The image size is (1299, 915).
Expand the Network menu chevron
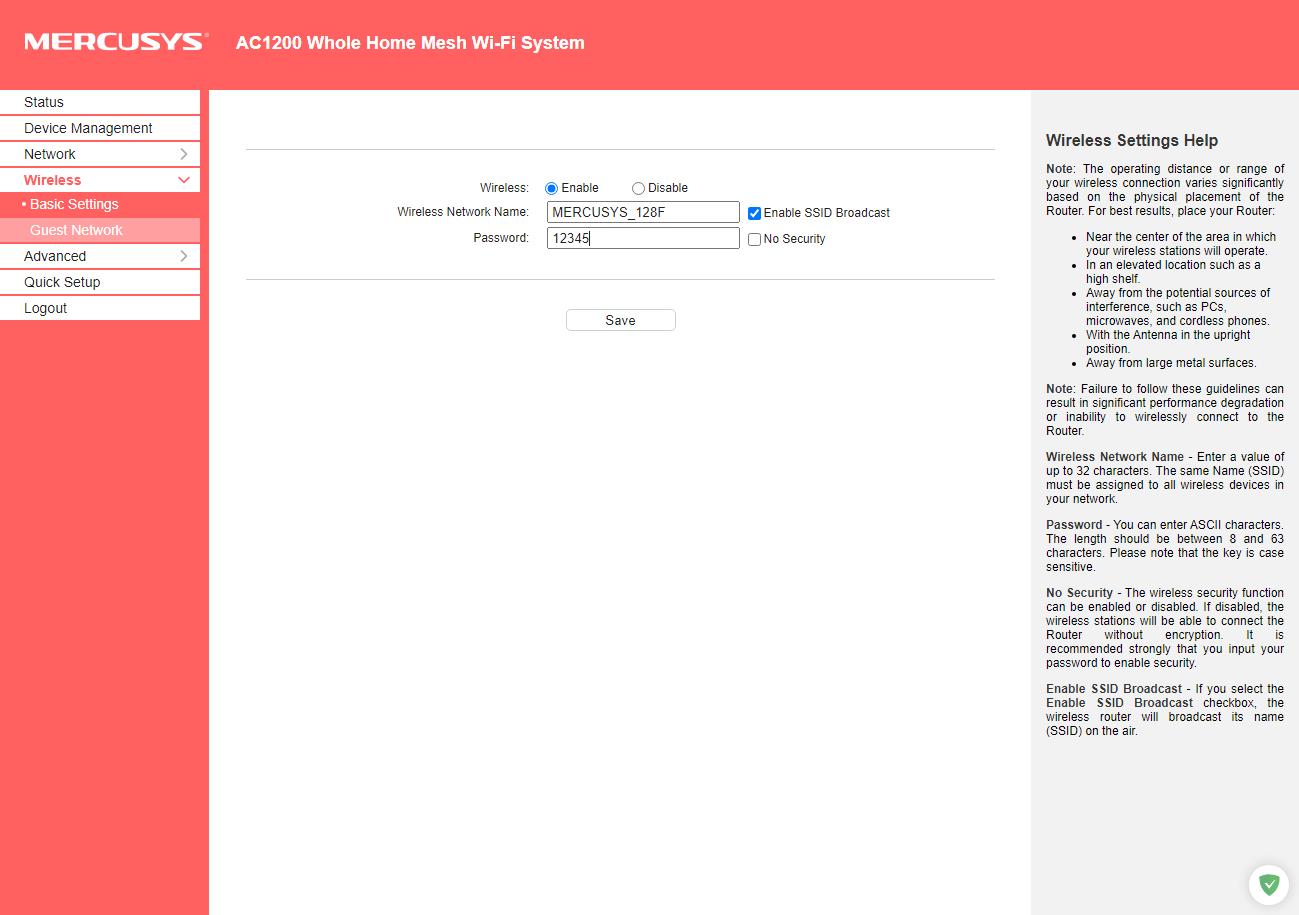(x=183, y=154)
